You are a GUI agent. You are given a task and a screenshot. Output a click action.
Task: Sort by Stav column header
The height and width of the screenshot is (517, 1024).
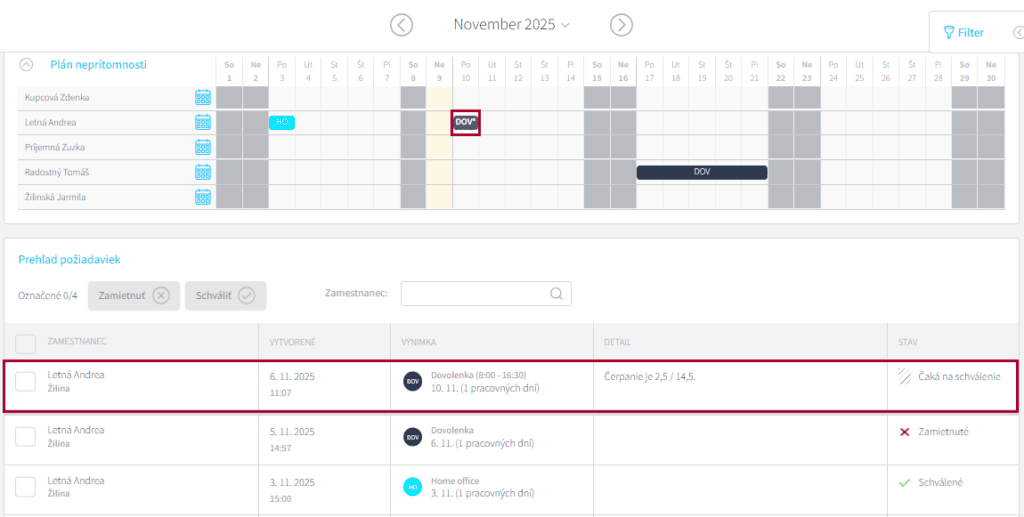click(x=909, y=342)
